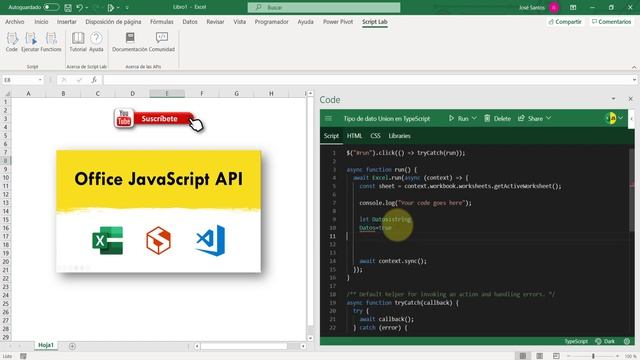640x360 pixels.
Task: Open the Programador ribbon tab
Action: 271,22
